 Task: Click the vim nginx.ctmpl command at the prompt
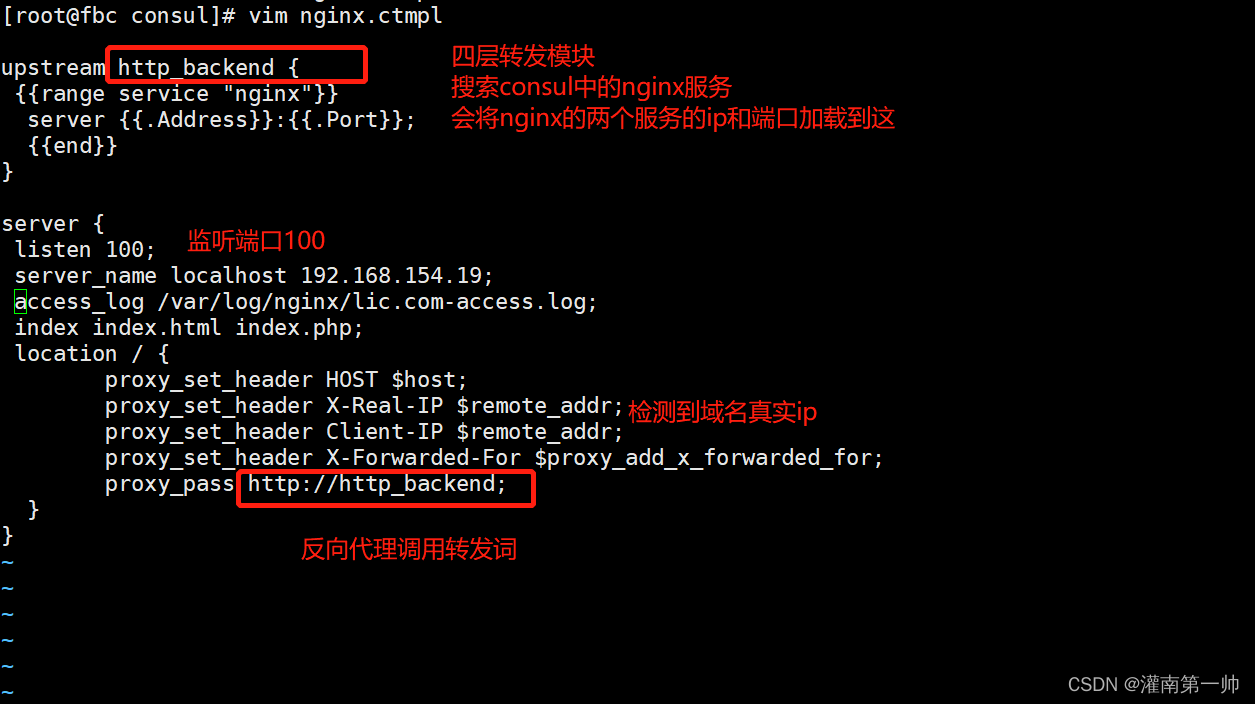click(x=345, y=16)
